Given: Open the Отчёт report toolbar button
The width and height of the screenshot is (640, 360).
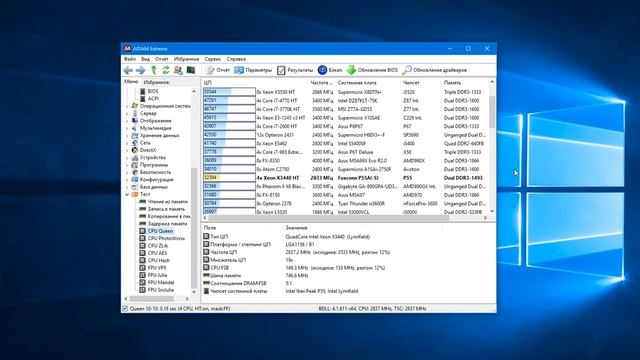Looking at the screenshot, I should (218, 70).
